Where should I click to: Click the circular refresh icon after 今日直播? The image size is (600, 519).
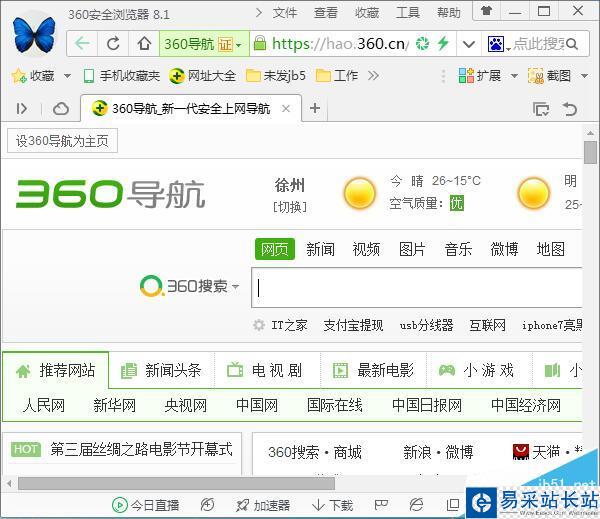(x=207, y=505)
